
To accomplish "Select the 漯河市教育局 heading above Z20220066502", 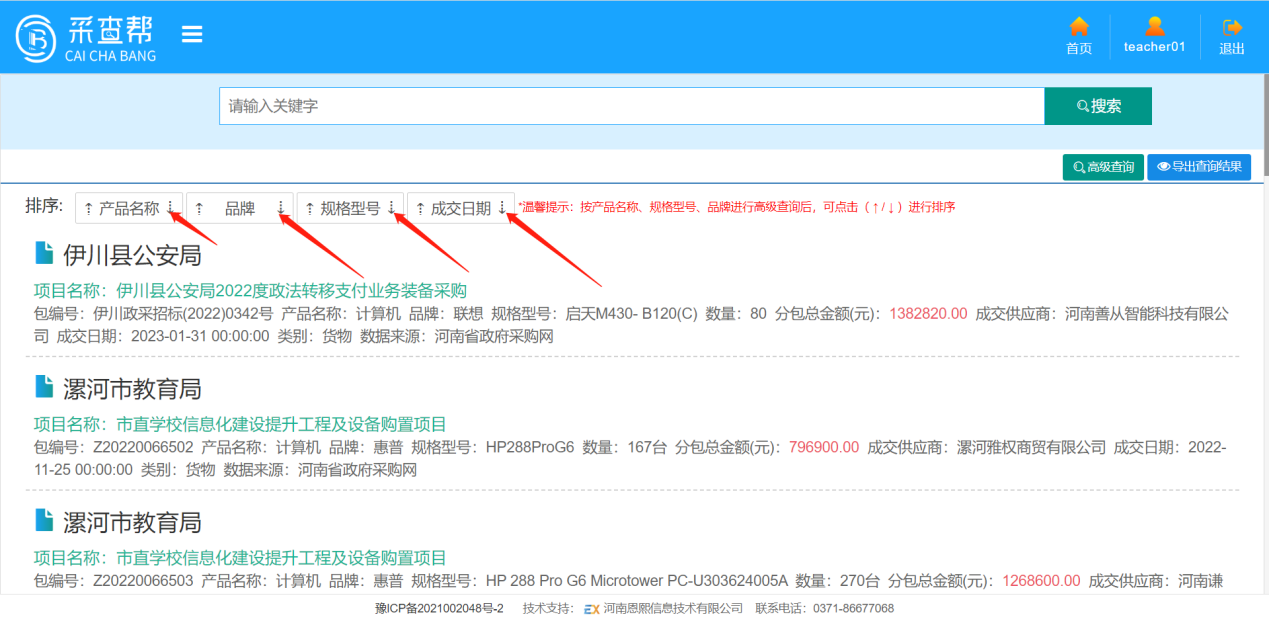I will point(132,388).
